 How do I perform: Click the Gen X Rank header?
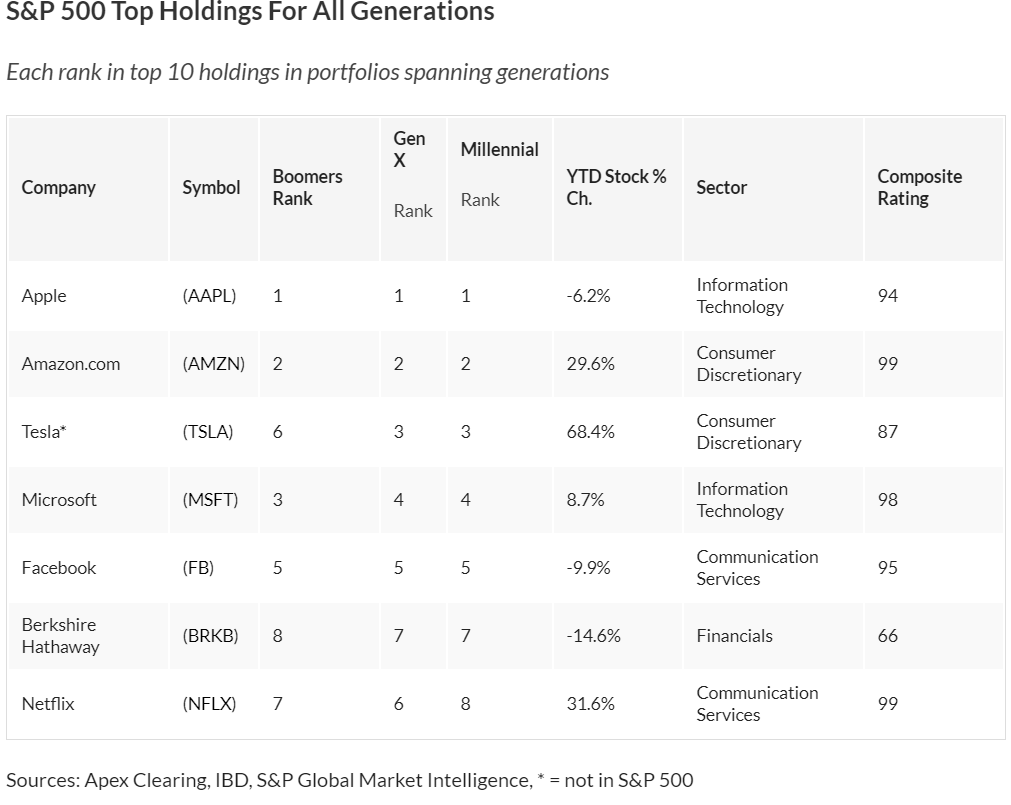click(x=411, y=173)
